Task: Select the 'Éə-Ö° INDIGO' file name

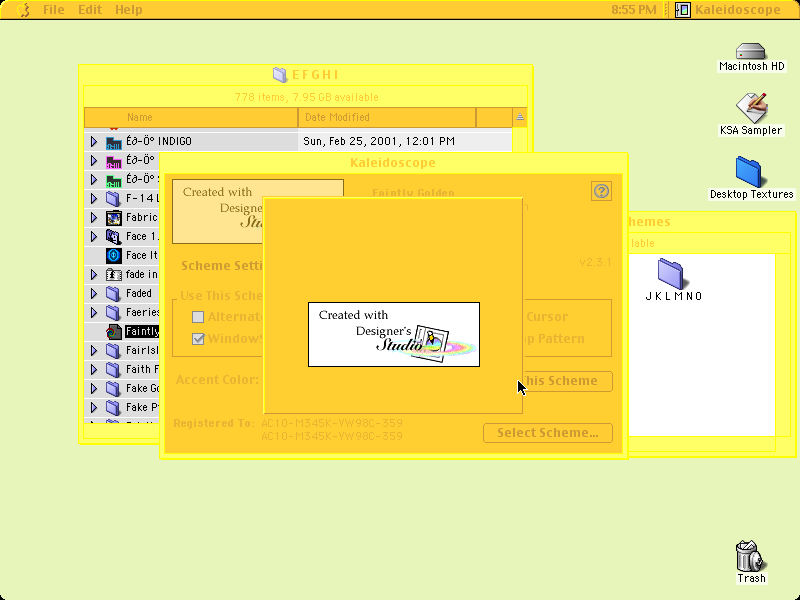Action: [x=159, y=141]
